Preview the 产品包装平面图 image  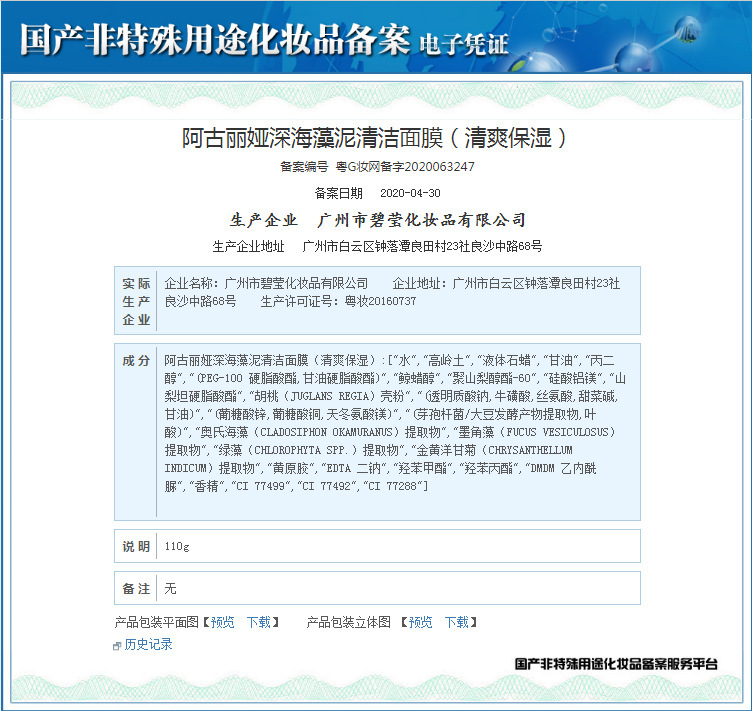(x=223, y=622)
